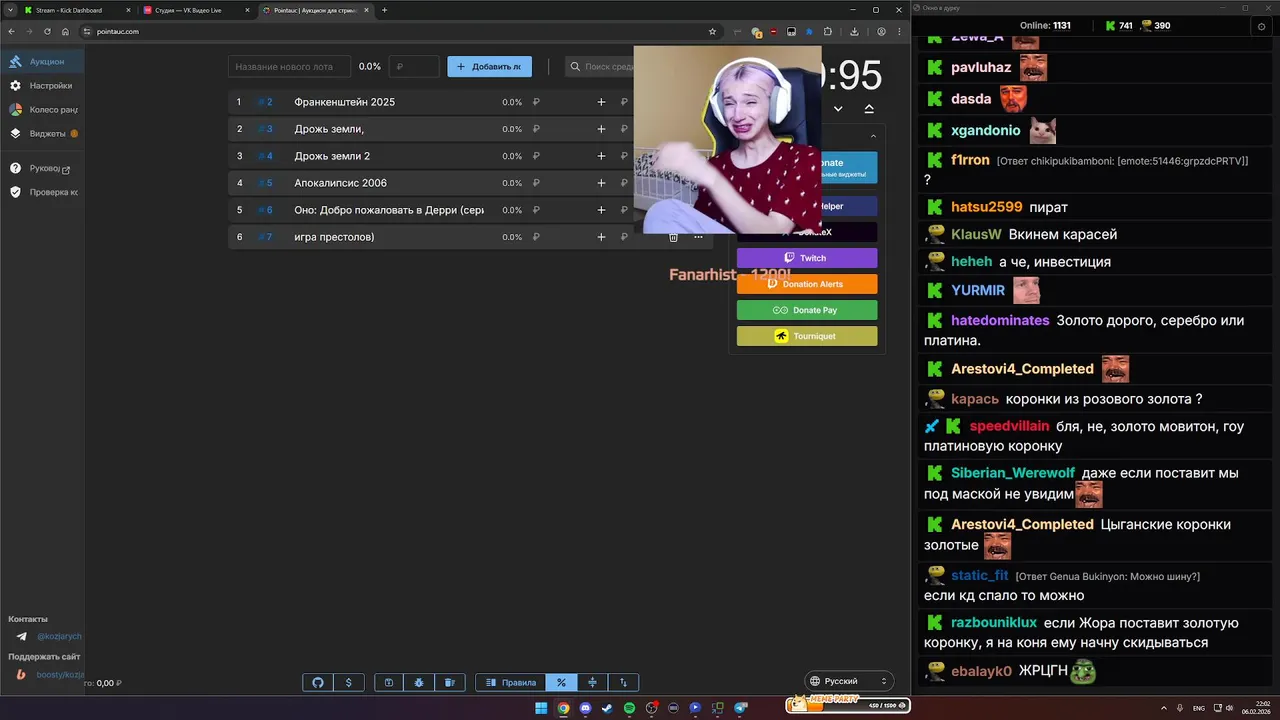Click the #5 ID on Апокалипсис row
Image resolution: width=1280 pixels, height=720 pixels.
265,183
